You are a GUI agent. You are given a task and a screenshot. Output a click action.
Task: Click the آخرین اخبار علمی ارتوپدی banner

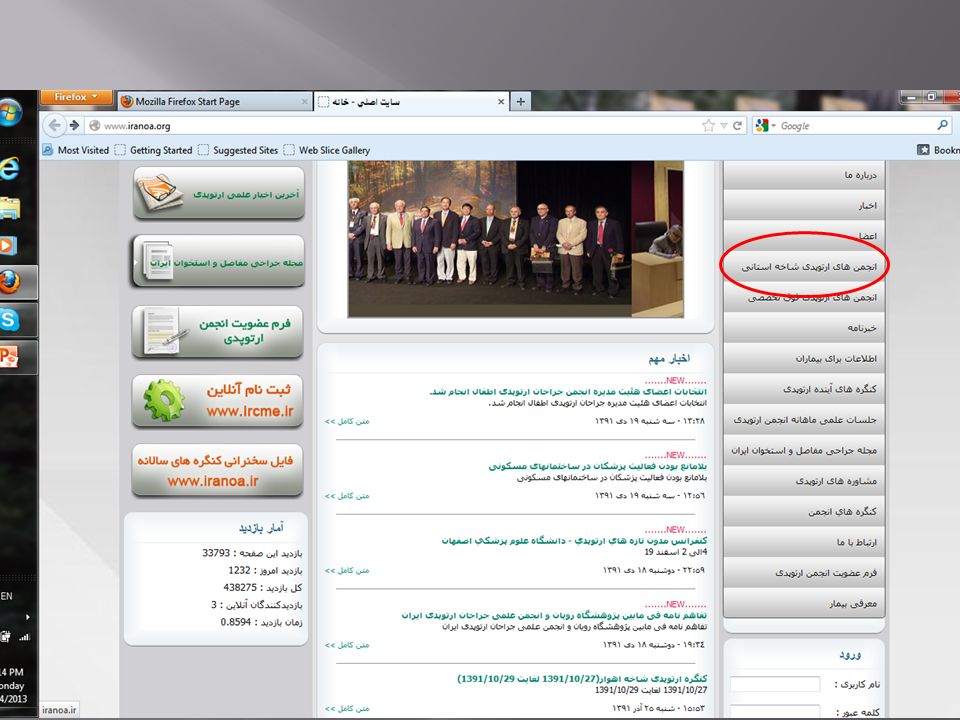click(219, 193)
